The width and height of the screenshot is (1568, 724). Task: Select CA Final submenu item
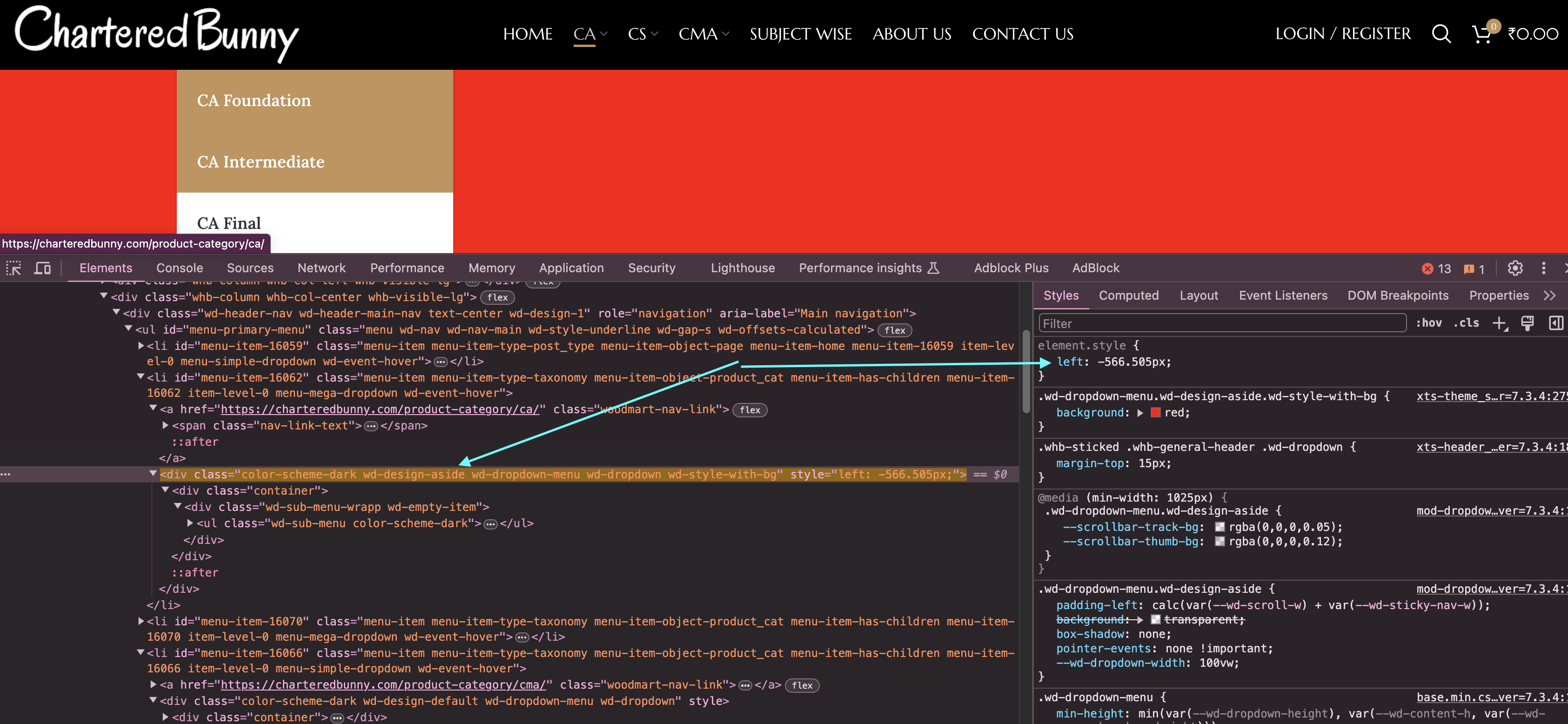[229, 223]
